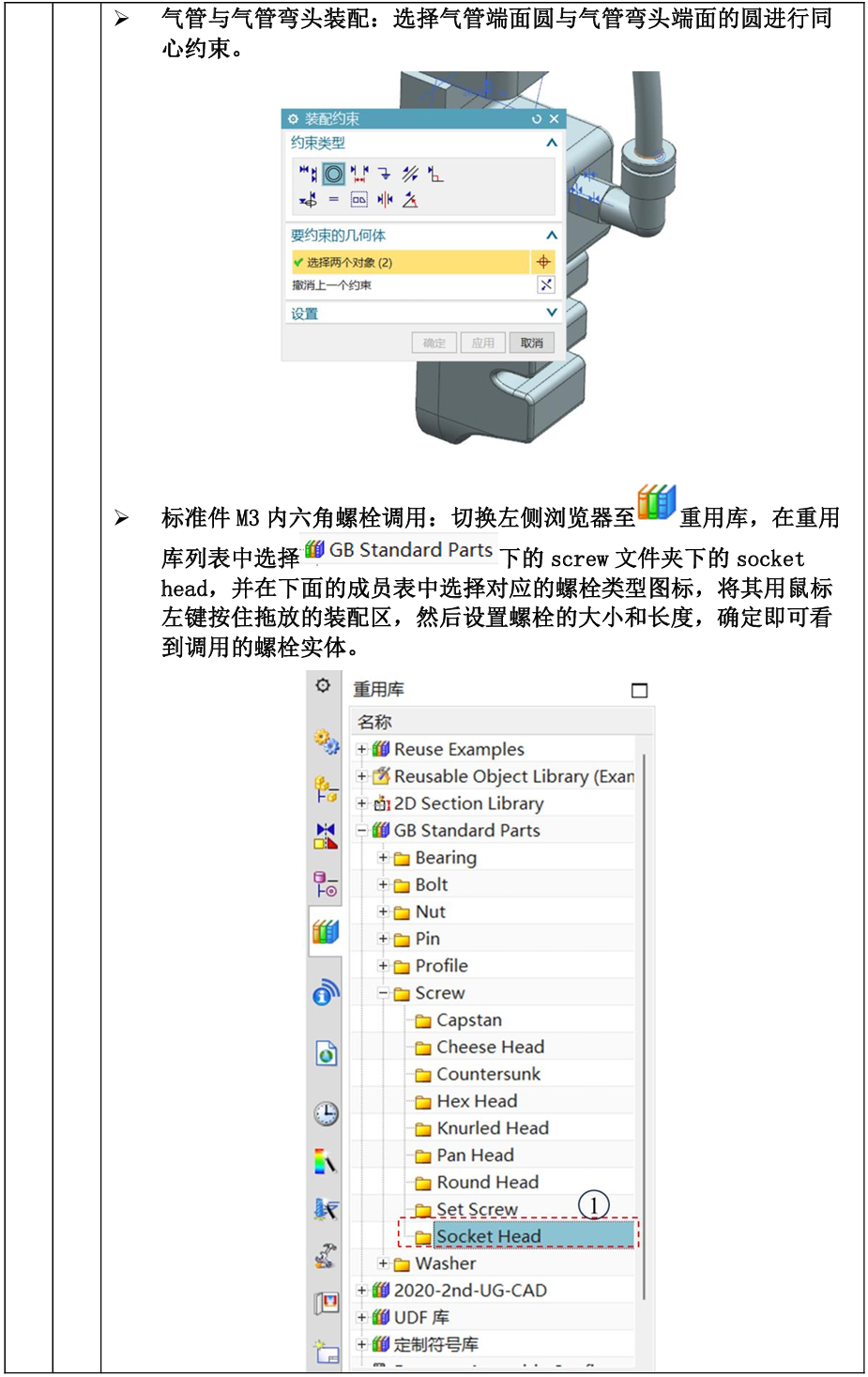The image size is (868, 1377).
Task: Expand the Reusable Object Library node
Action: 361,776
